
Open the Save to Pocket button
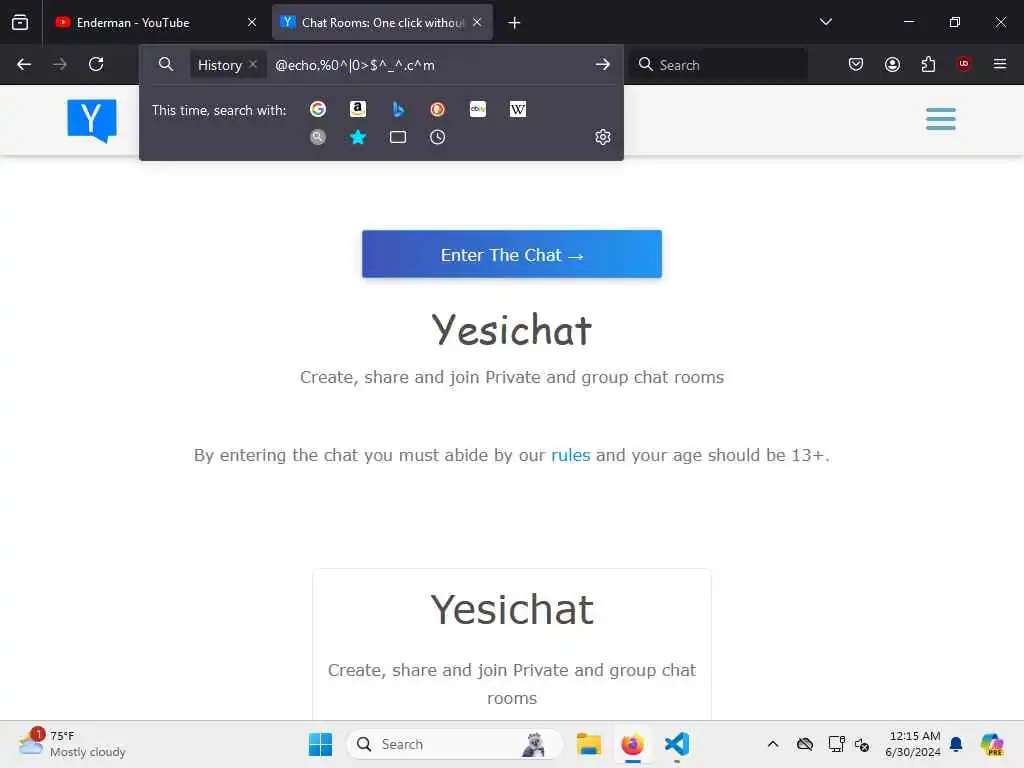(856, 64)
